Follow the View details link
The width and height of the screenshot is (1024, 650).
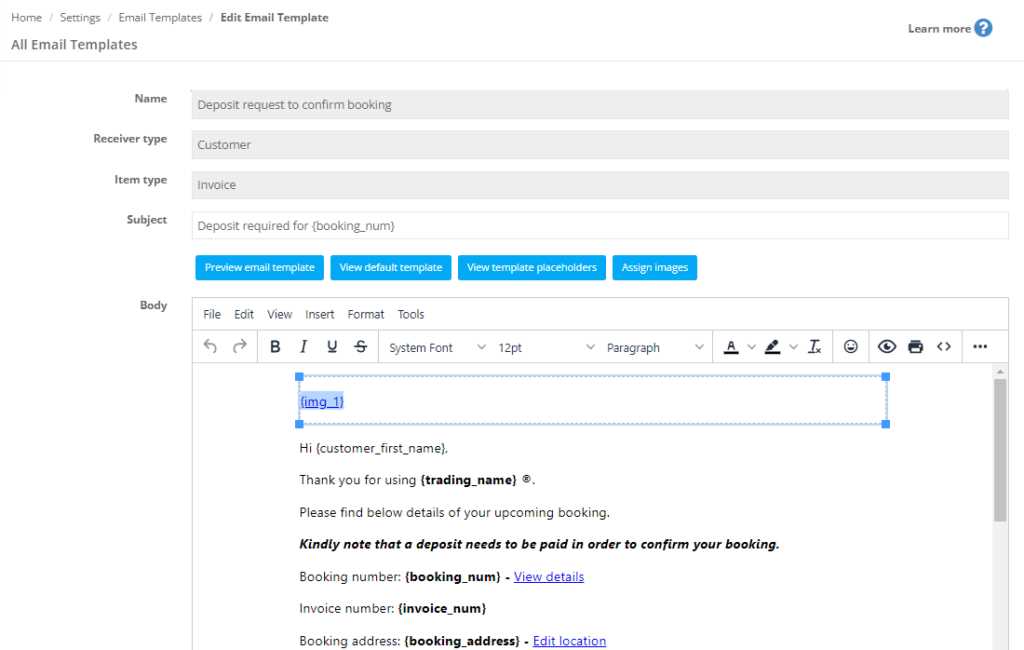click(x=549, y=577)
